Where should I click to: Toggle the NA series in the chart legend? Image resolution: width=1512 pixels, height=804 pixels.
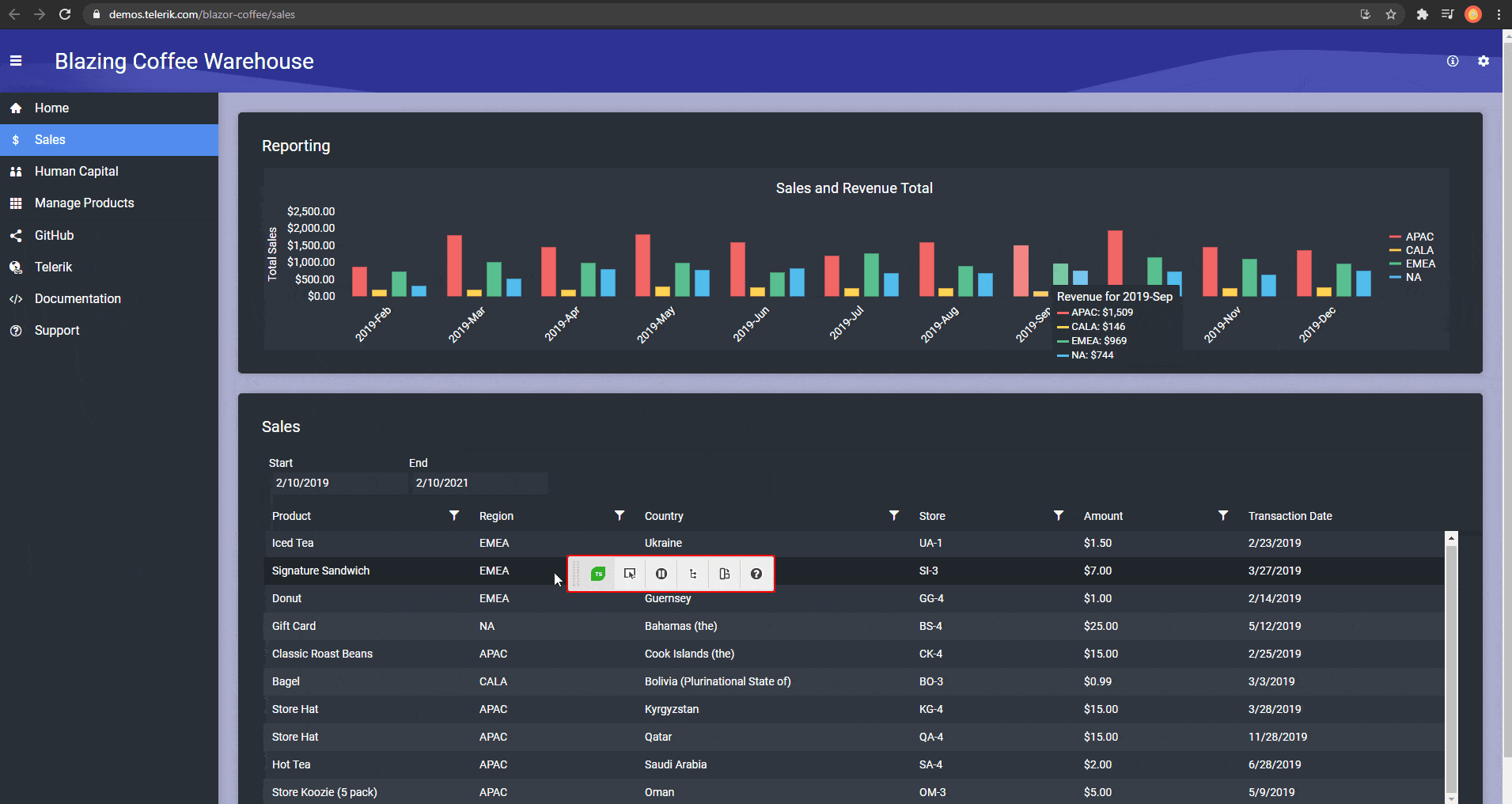click(1405, 277)
